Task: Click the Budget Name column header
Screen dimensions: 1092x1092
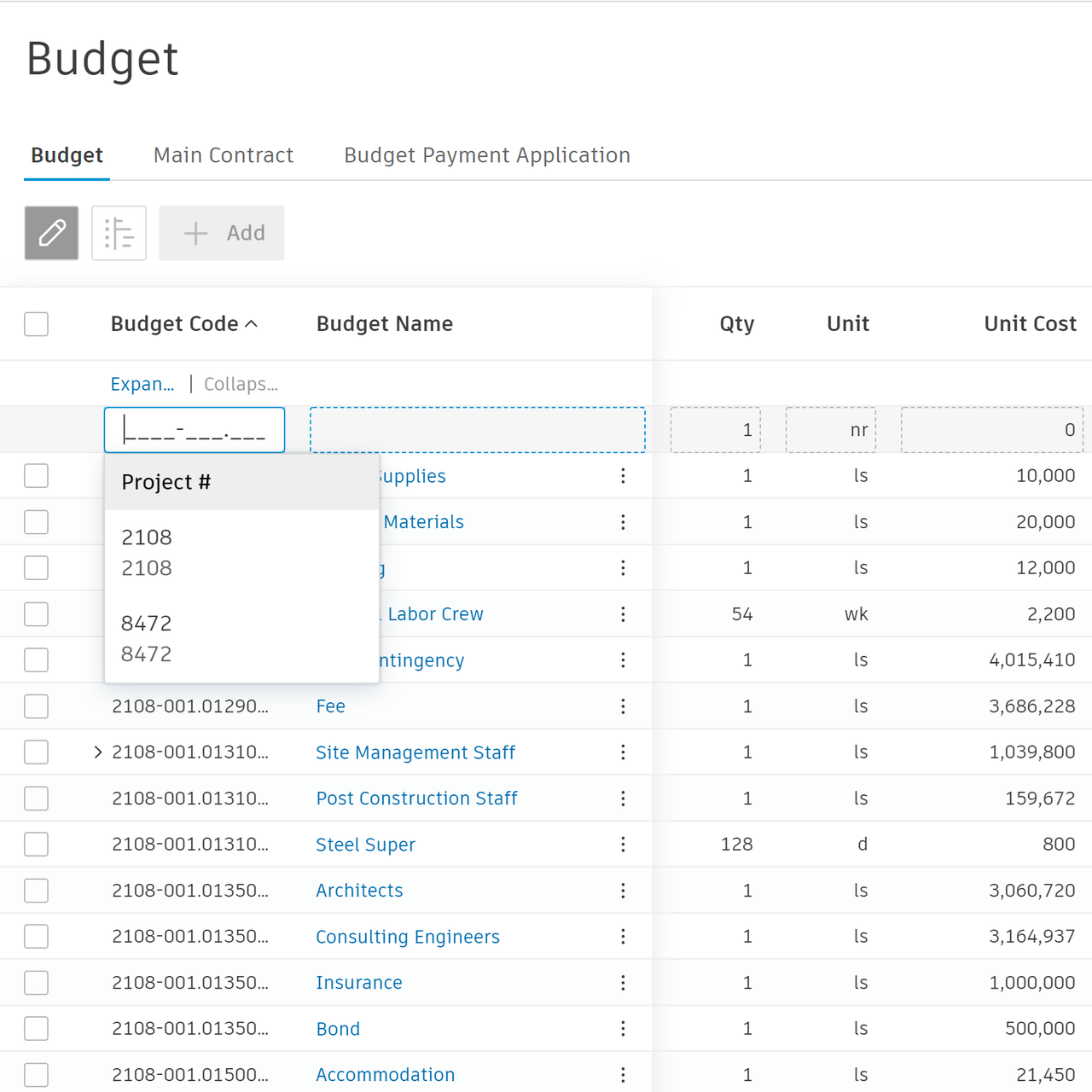Action: pos(385,324)
